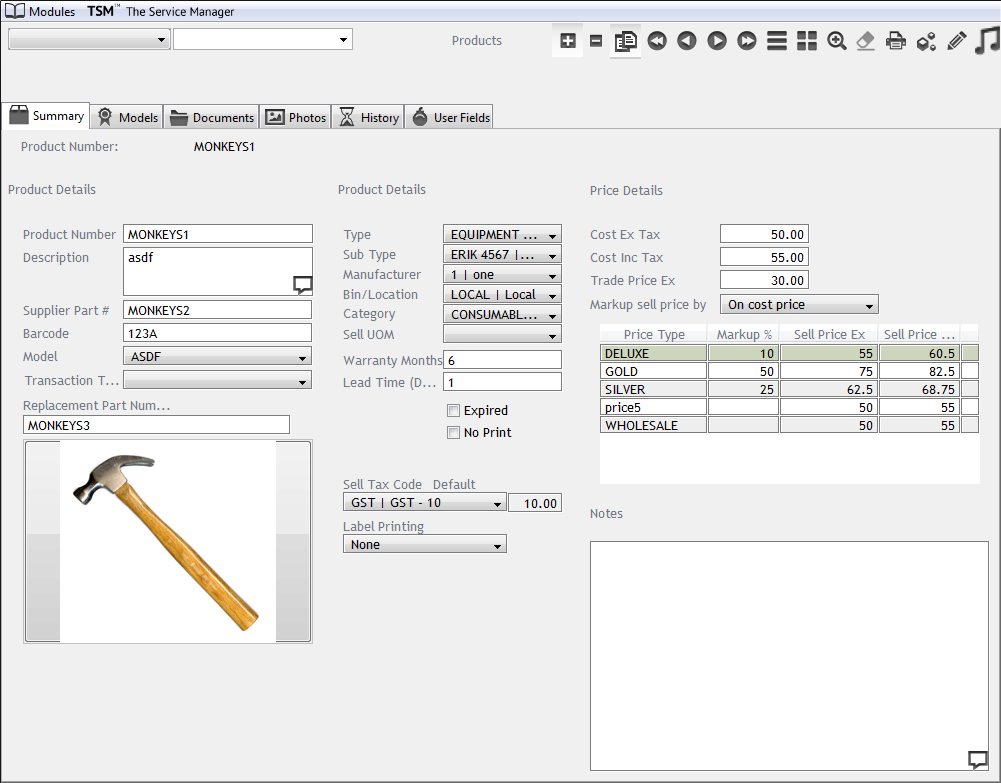
Task: Open the History tab
Action: [368, 117]
